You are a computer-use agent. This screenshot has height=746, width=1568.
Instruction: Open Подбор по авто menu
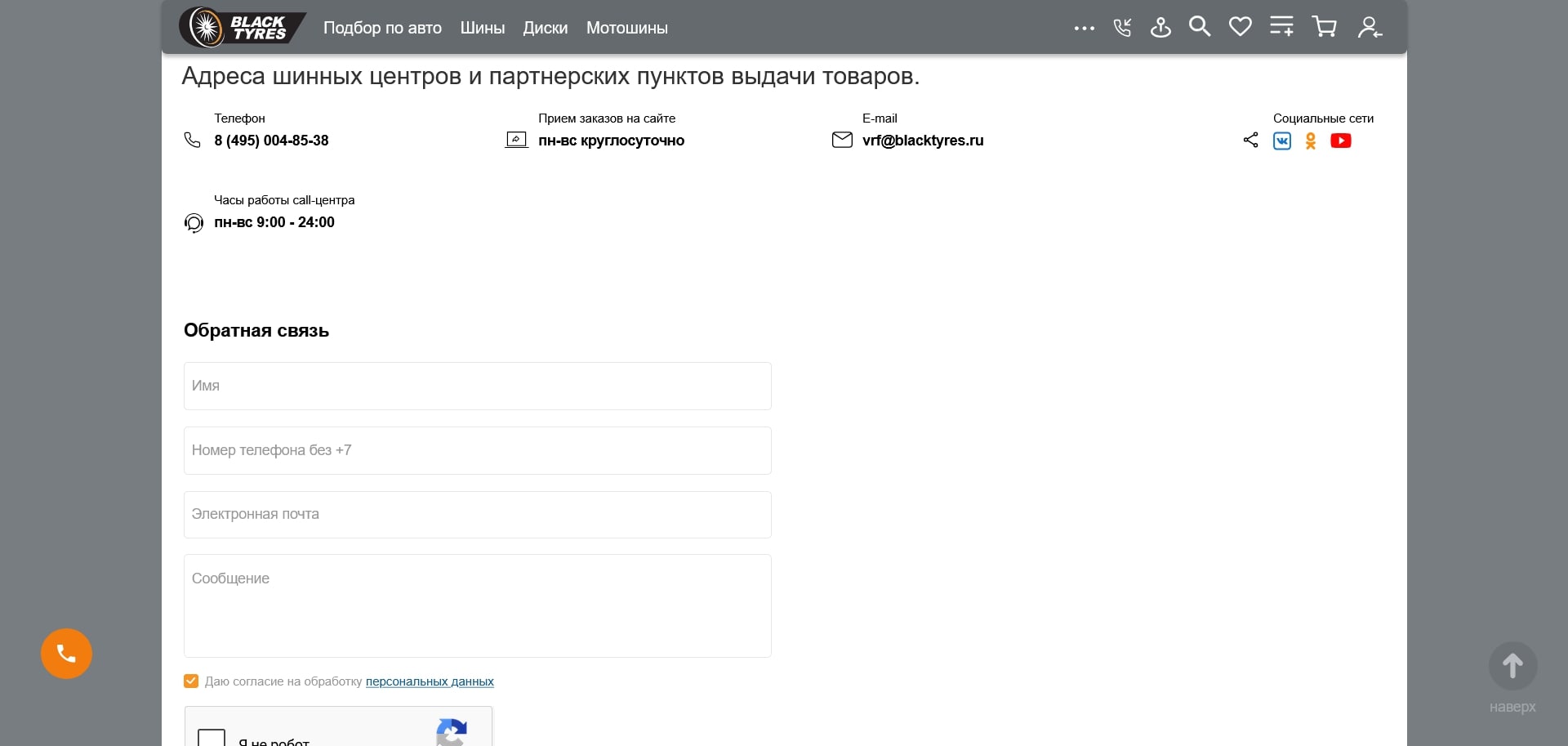382,28
